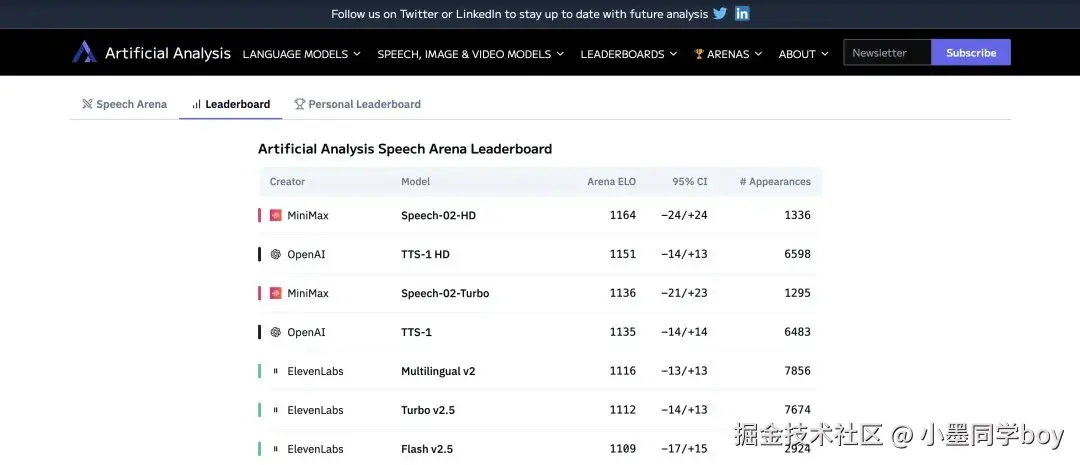Click the Turbo v2.5 model name
Viewport: 1080px width, 465px height.
point(428,410)
